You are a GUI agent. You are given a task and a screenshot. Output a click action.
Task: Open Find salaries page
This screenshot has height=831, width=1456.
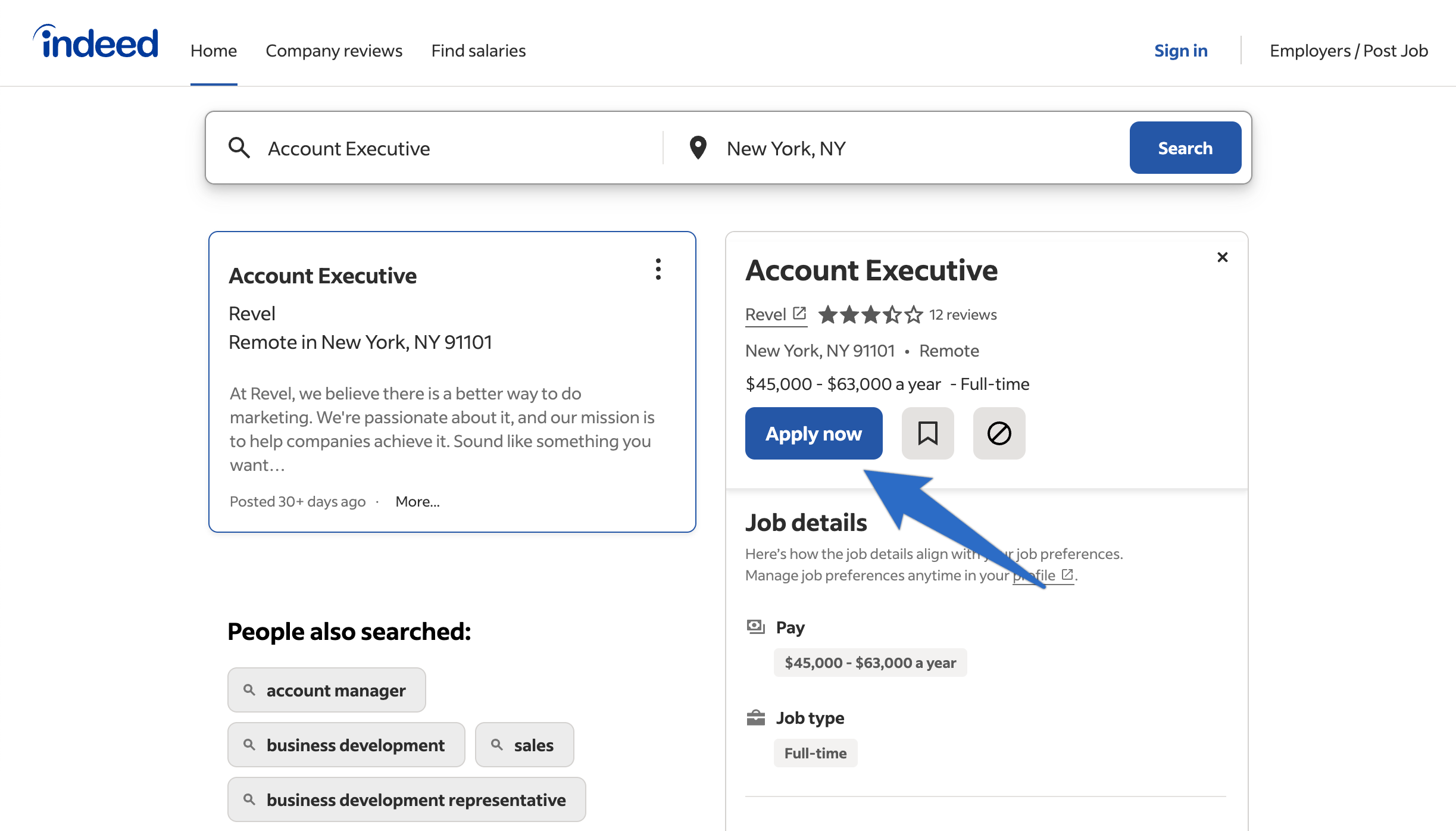479,51
